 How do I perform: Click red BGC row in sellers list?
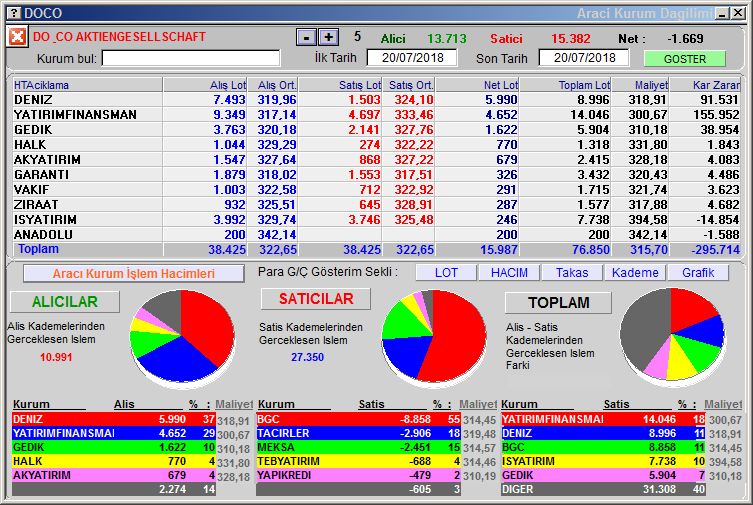[358, 419]
